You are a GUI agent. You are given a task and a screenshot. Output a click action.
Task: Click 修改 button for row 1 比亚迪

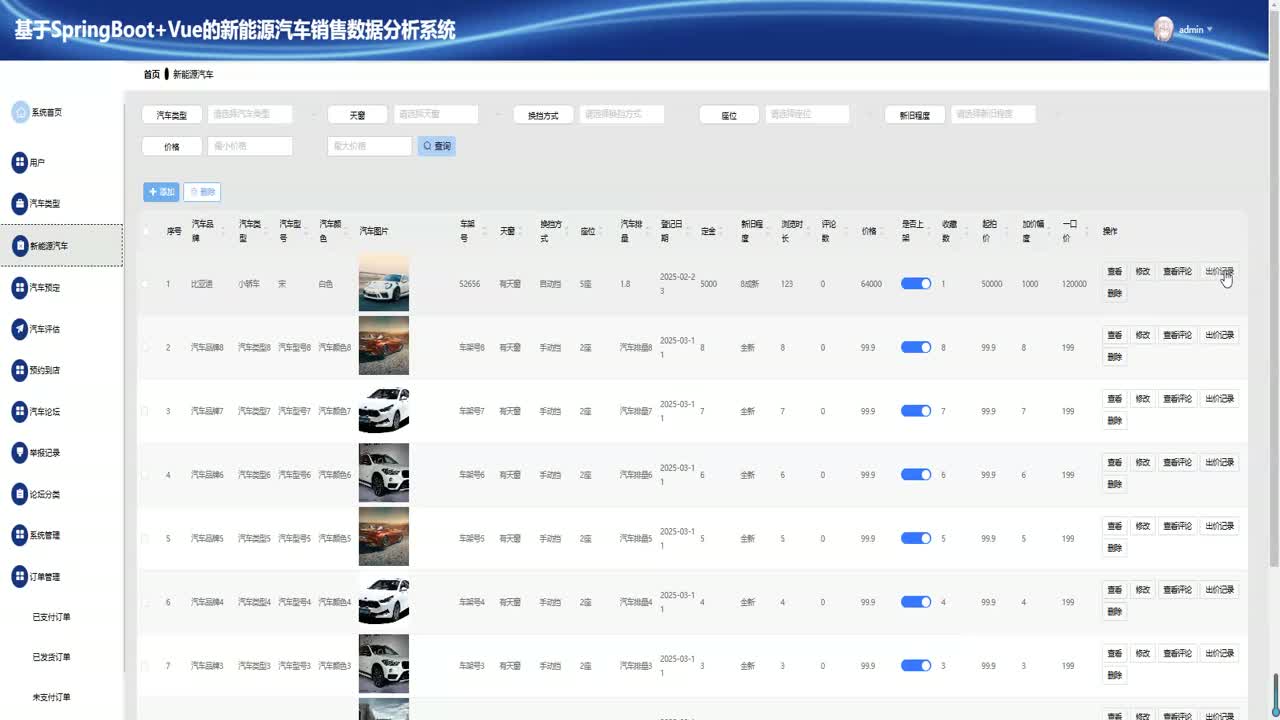tap(1143, 272)
